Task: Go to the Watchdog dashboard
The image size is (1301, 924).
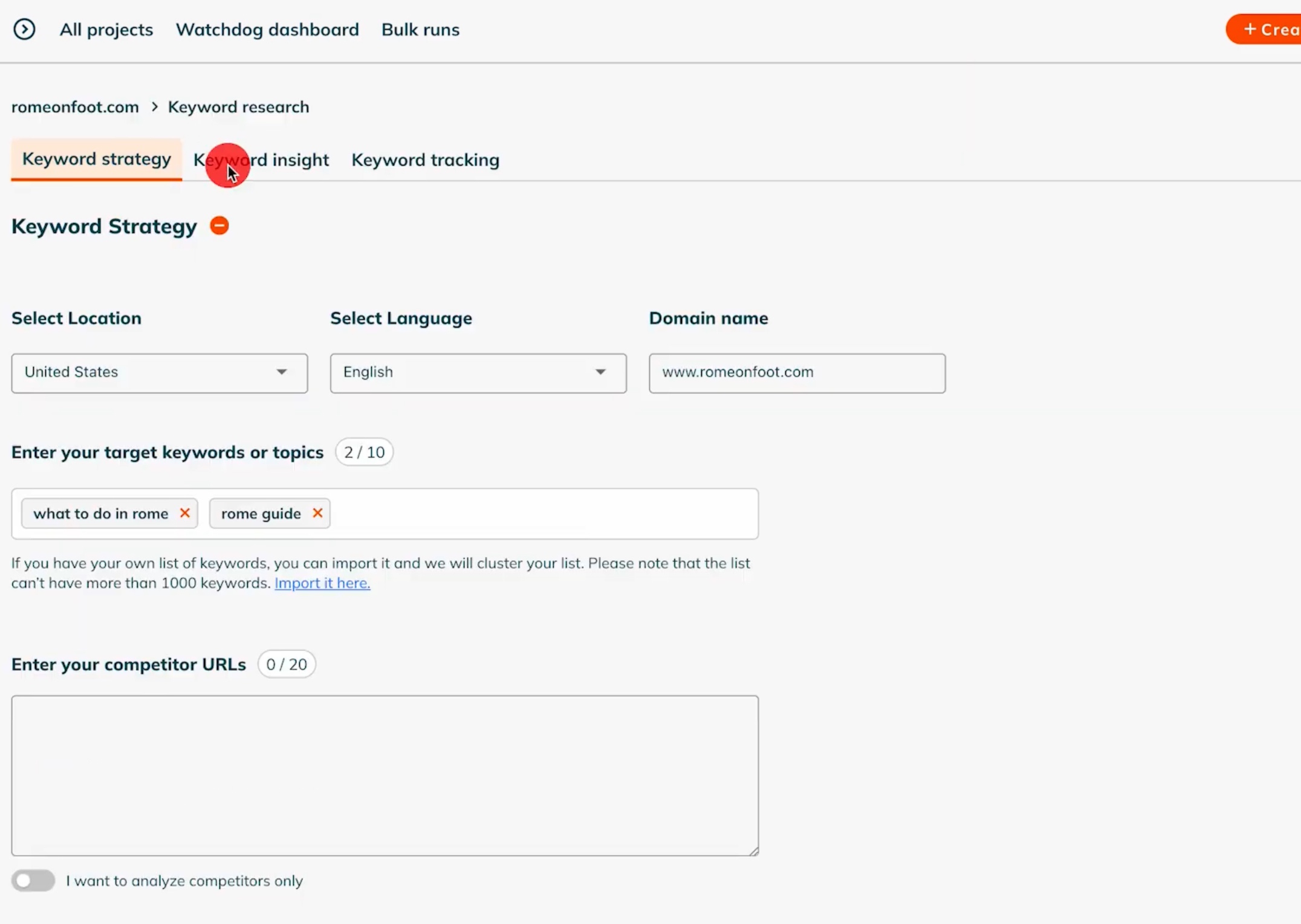Action: (x=267, y=29)
